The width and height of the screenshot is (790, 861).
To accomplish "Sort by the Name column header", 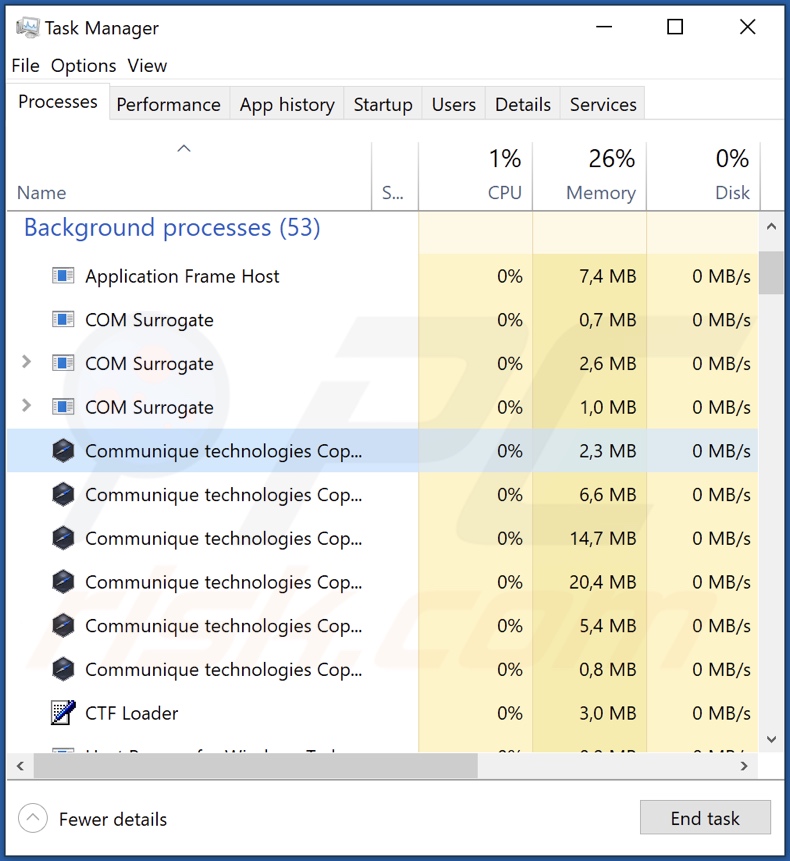I will (x=189, y=176).
